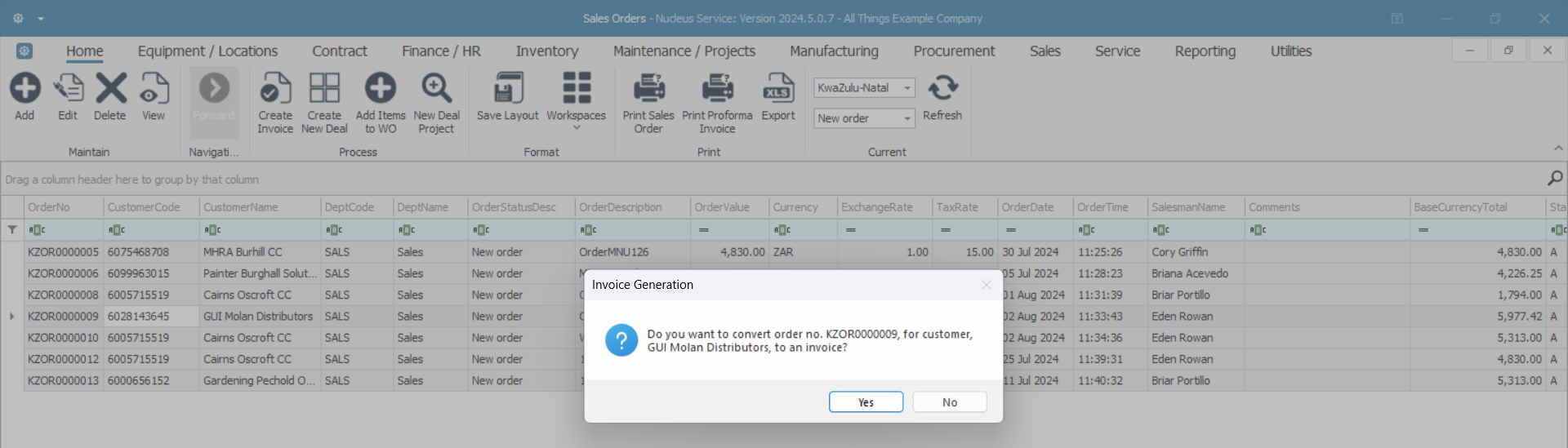Open the KwaZulu-Natal region dropdown
Image resolution: width=1568 pixels, height=448 pixels.
906,88
